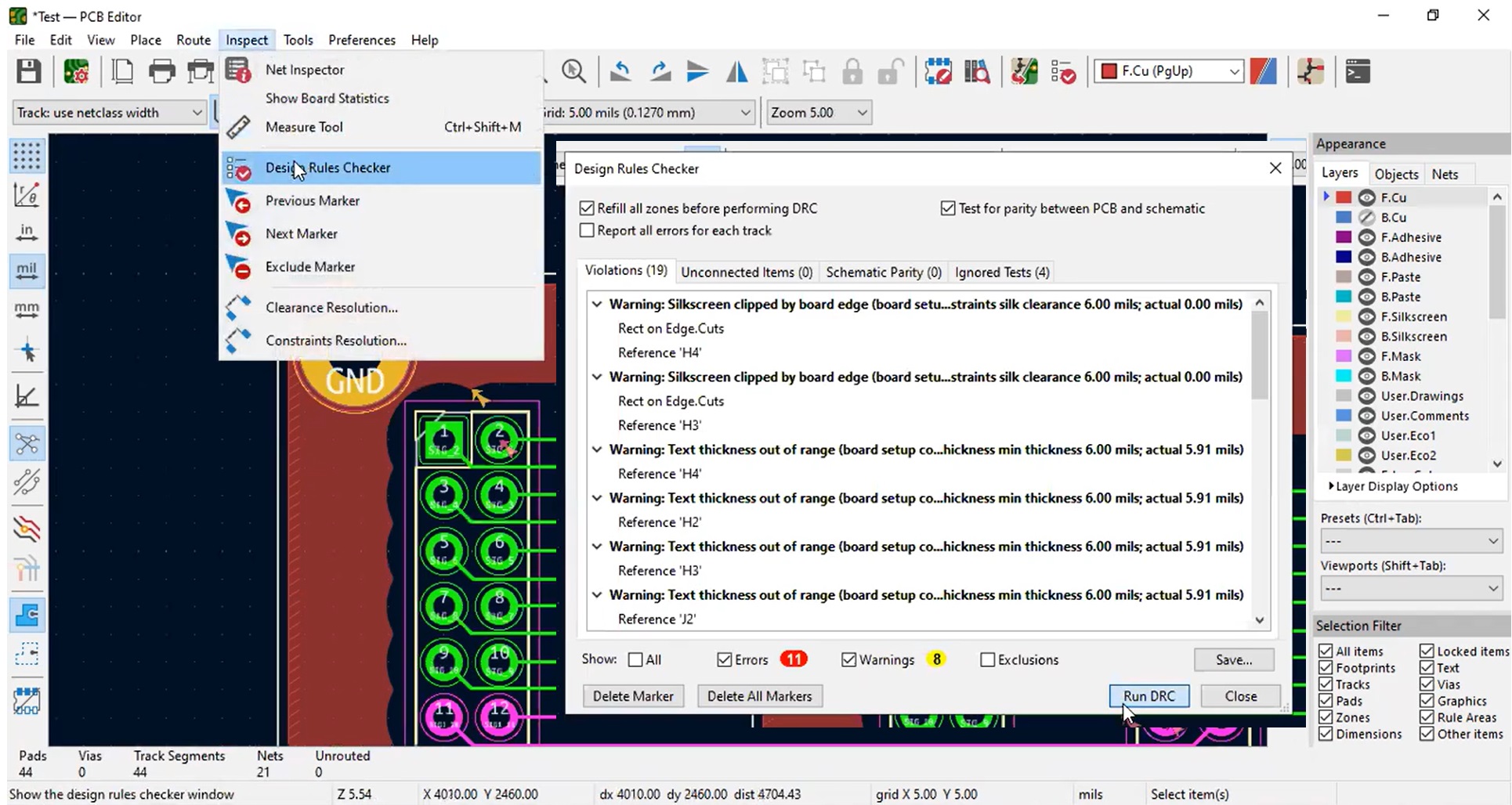The width and height of the screenshot is (1512, 805).
Task: Select Measure Tool from Inspect menu
Action: (x=304, y=126)
